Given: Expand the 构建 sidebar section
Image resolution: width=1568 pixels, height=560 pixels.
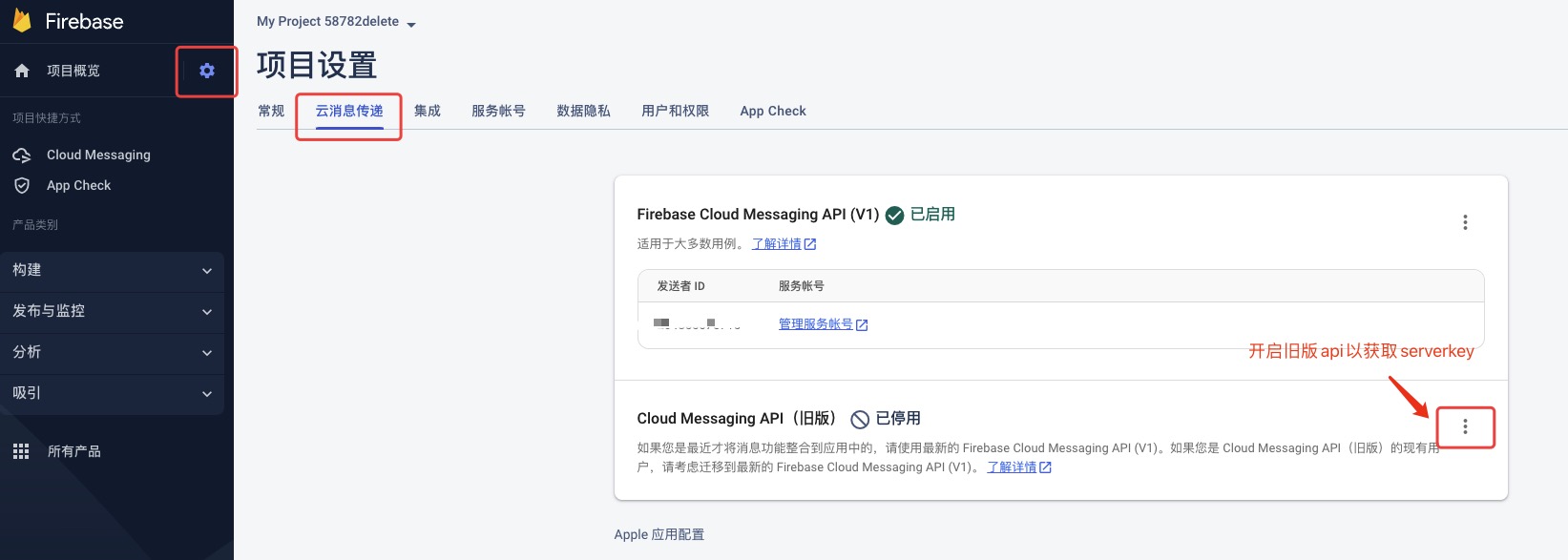Looking at the screenshot, I should [112, 271].
